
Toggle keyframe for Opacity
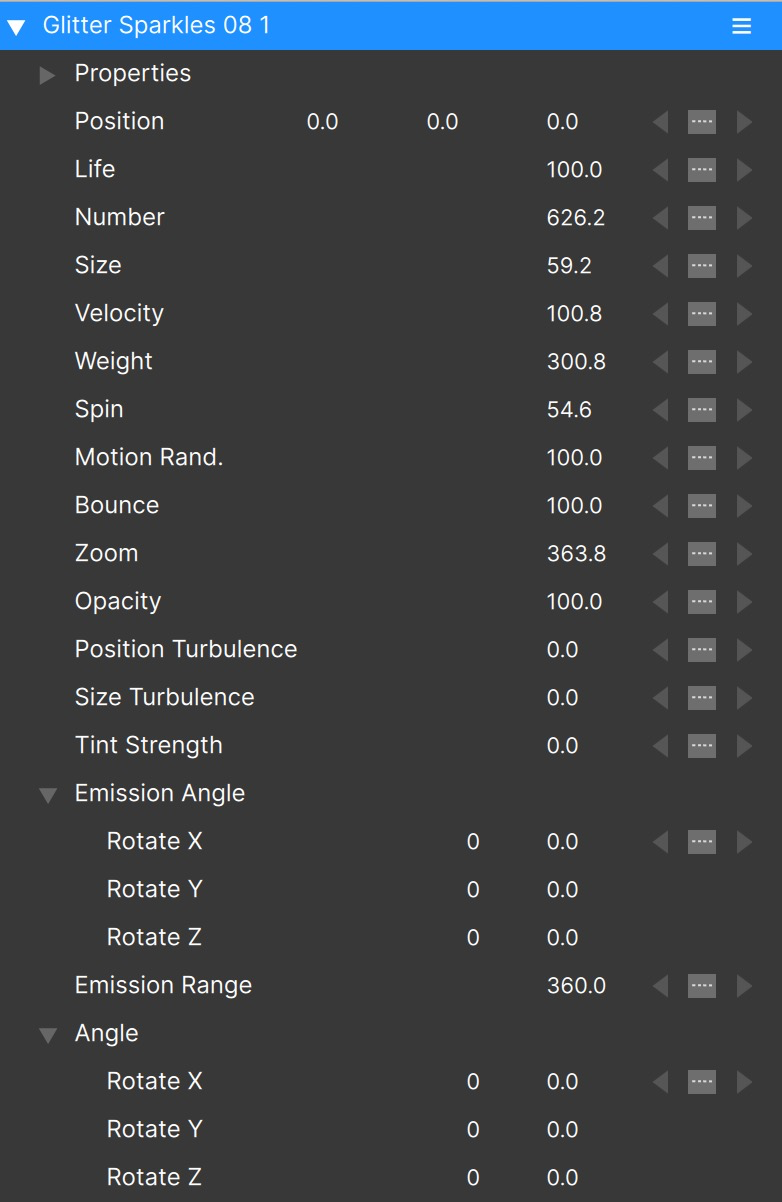coord(702,602)
